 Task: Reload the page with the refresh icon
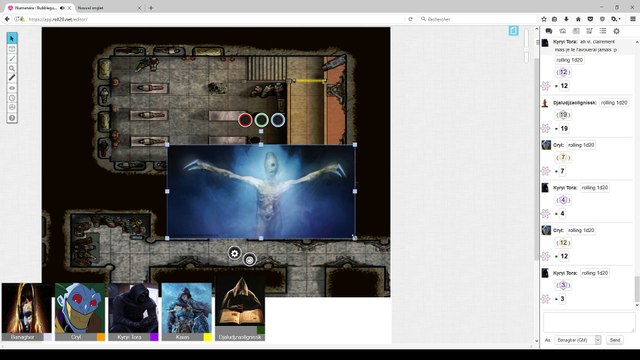[x=410, y=19]
